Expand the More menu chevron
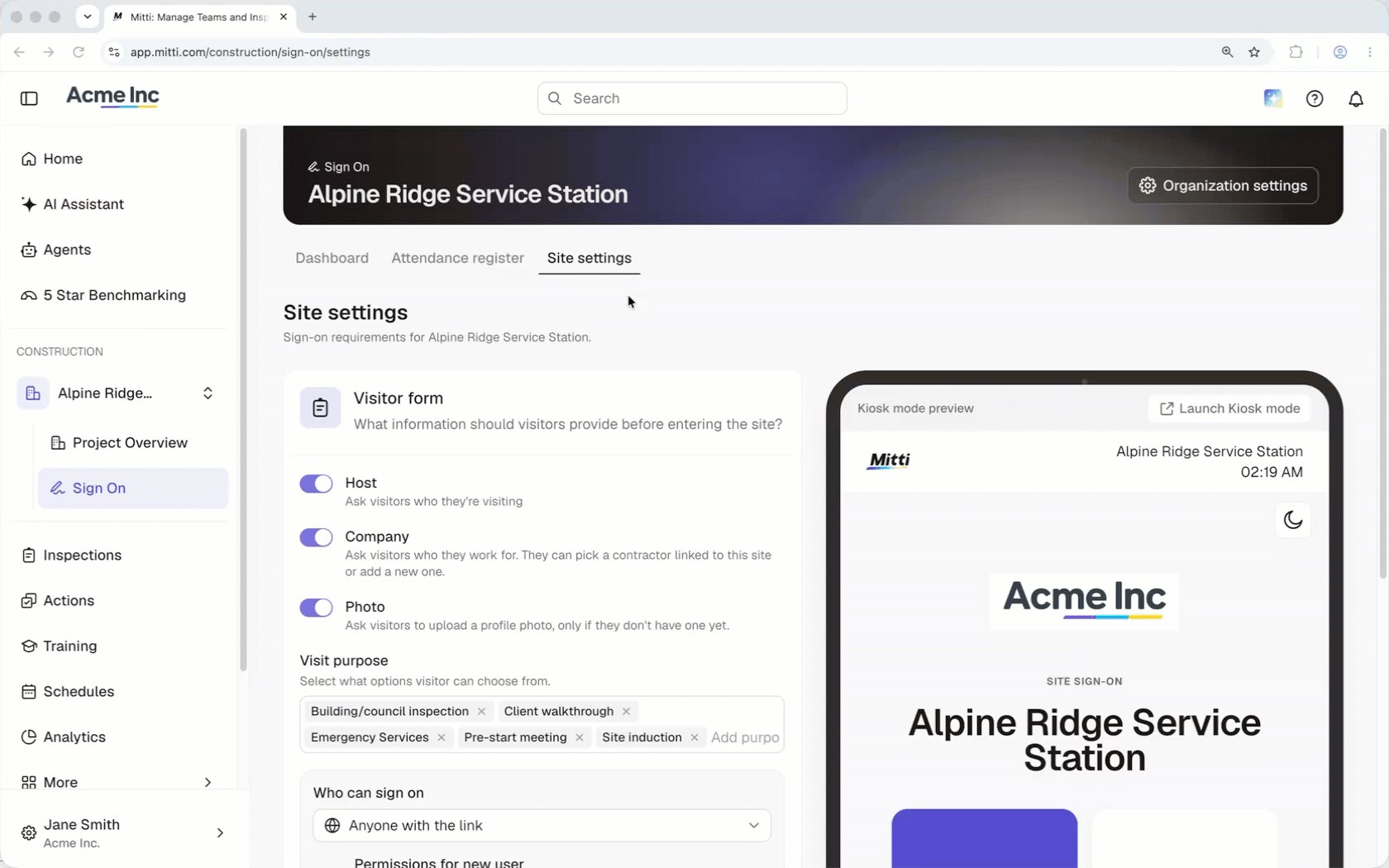The image size is (1389, 868). click(208, 782)
